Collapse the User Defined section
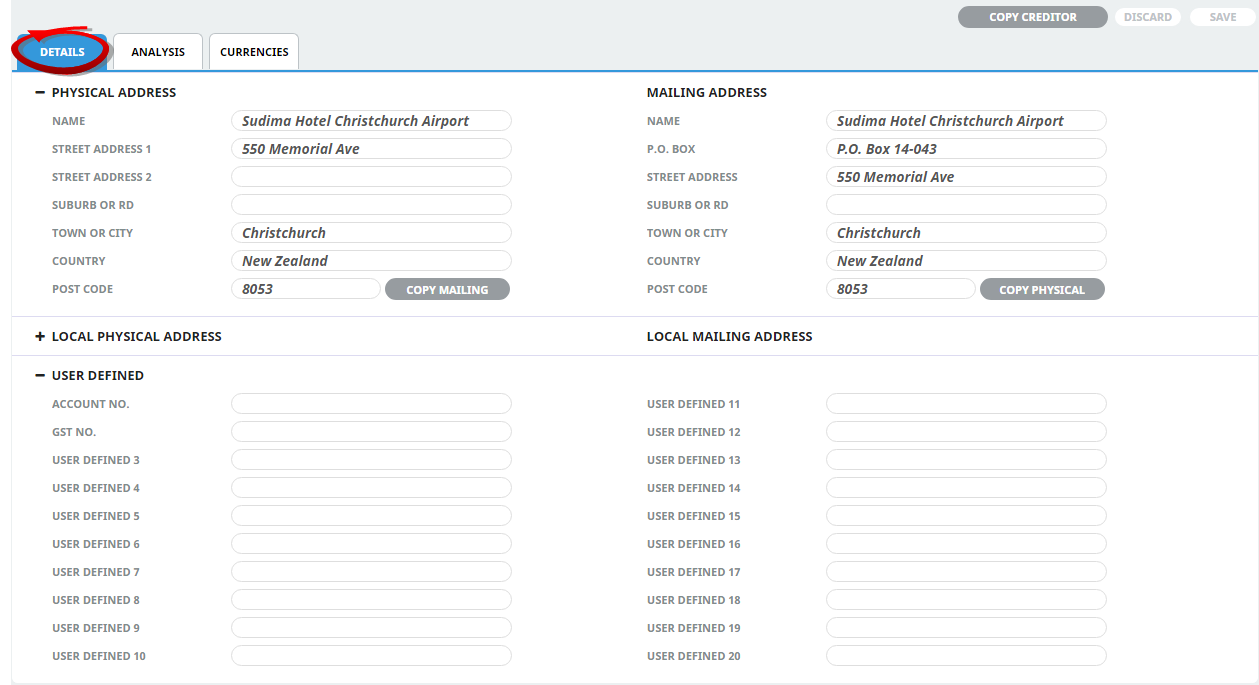 (40, 376)
